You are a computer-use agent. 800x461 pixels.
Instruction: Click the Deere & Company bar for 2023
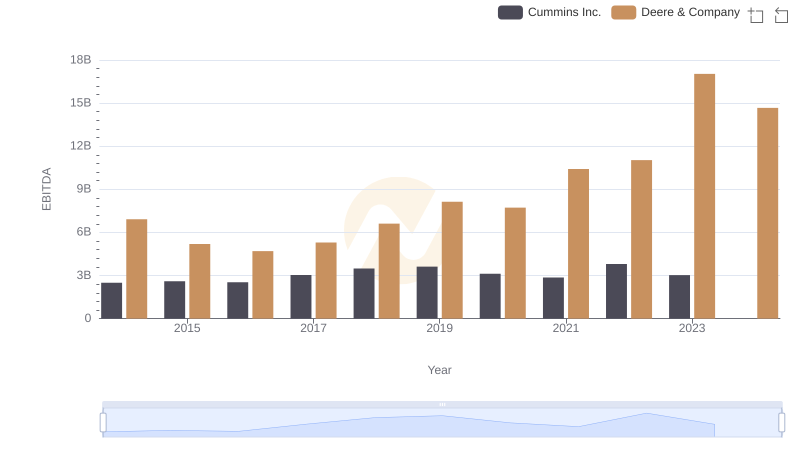coord(704,196)
